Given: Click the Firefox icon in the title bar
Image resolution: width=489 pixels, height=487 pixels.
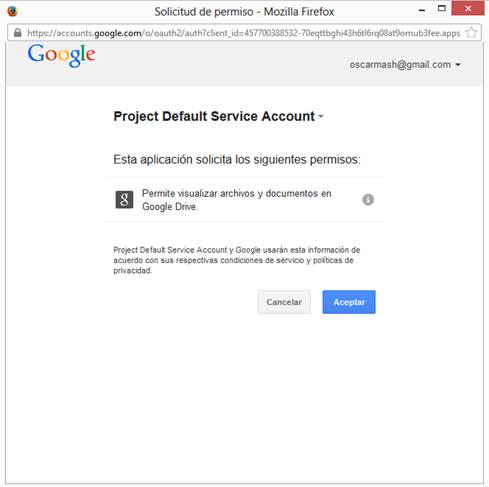Looking at the screenshot, I should tap(12, 11).
